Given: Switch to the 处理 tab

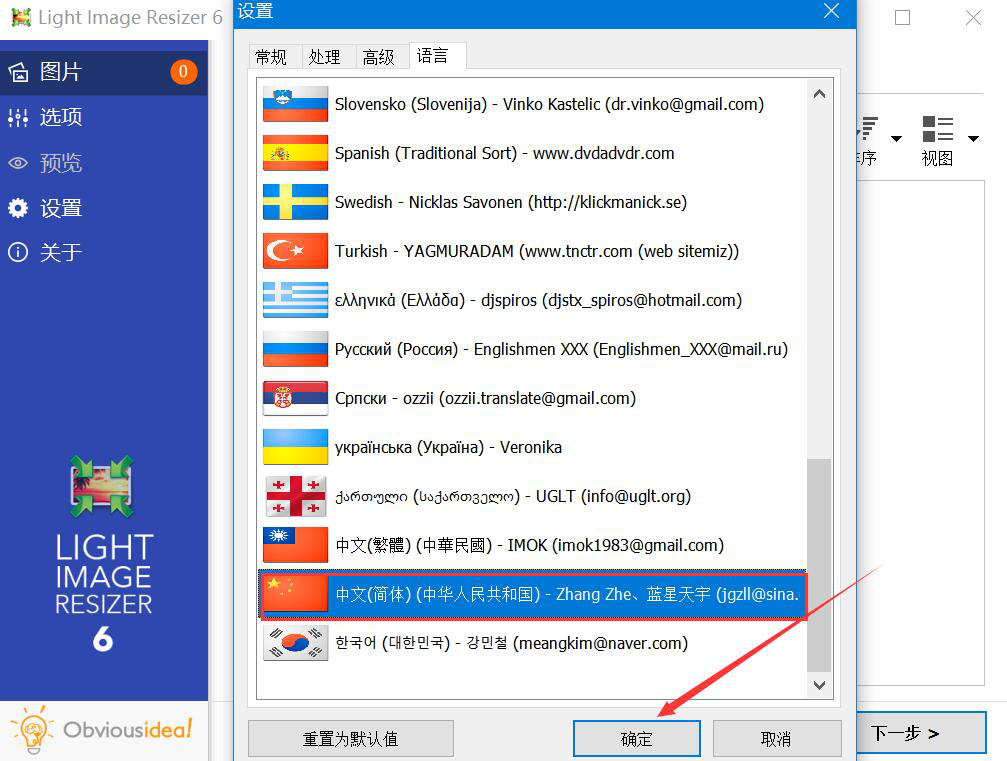Looking at the screenshot, I should 324,57.
